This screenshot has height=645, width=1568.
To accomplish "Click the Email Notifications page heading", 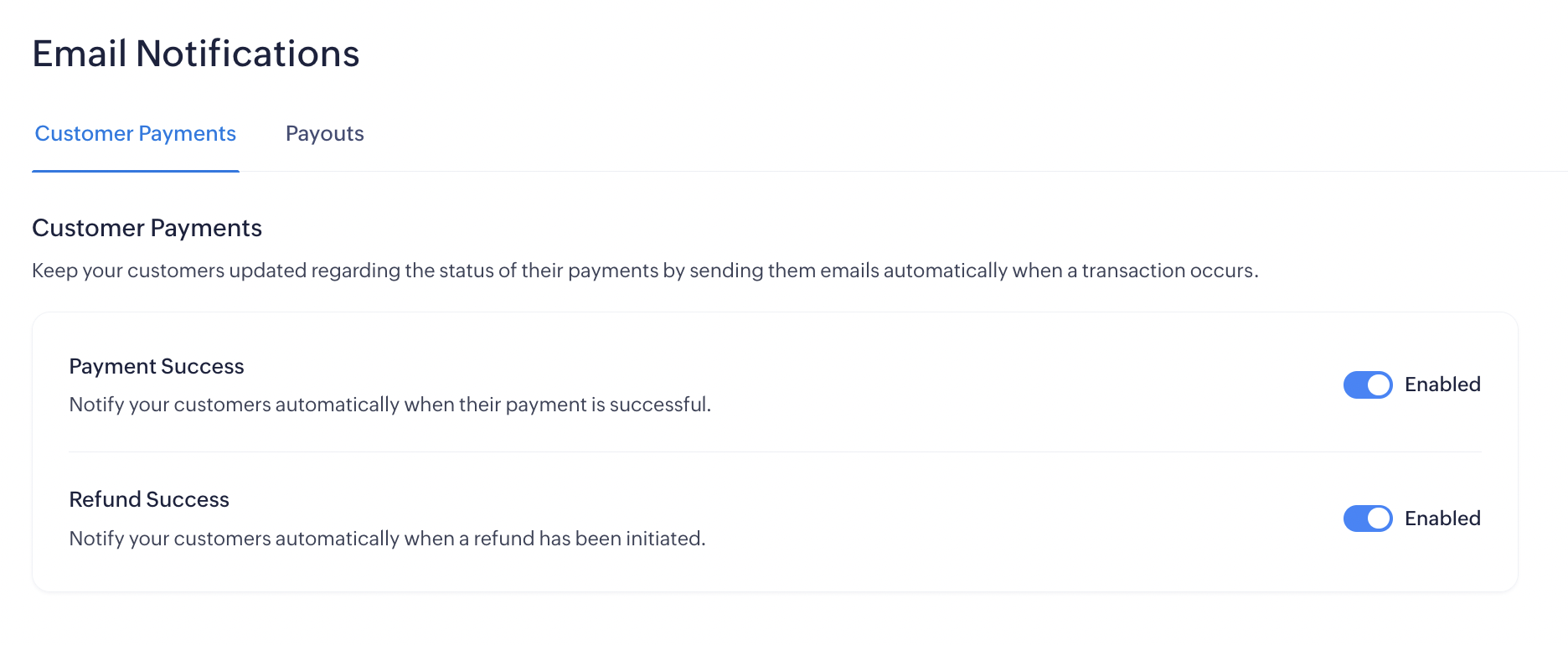I will click(196, 54).
